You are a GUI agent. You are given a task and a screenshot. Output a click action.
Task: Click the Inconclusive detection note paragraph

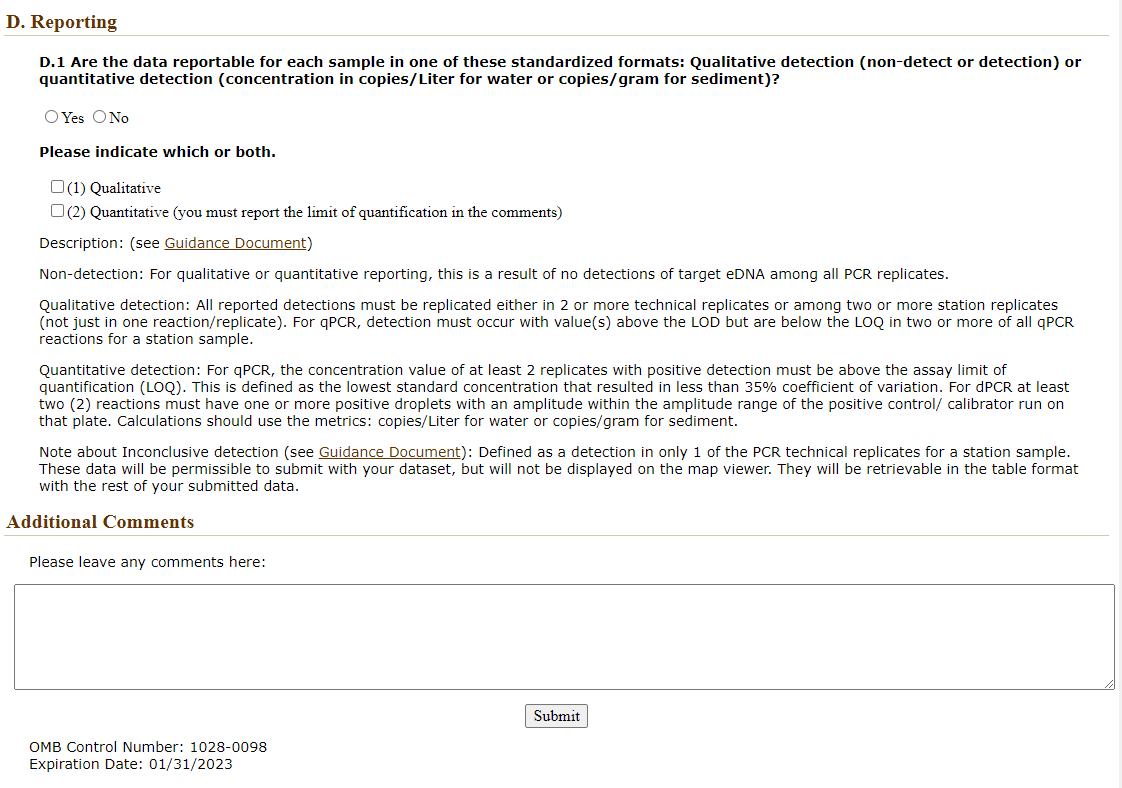click(558, 469)
